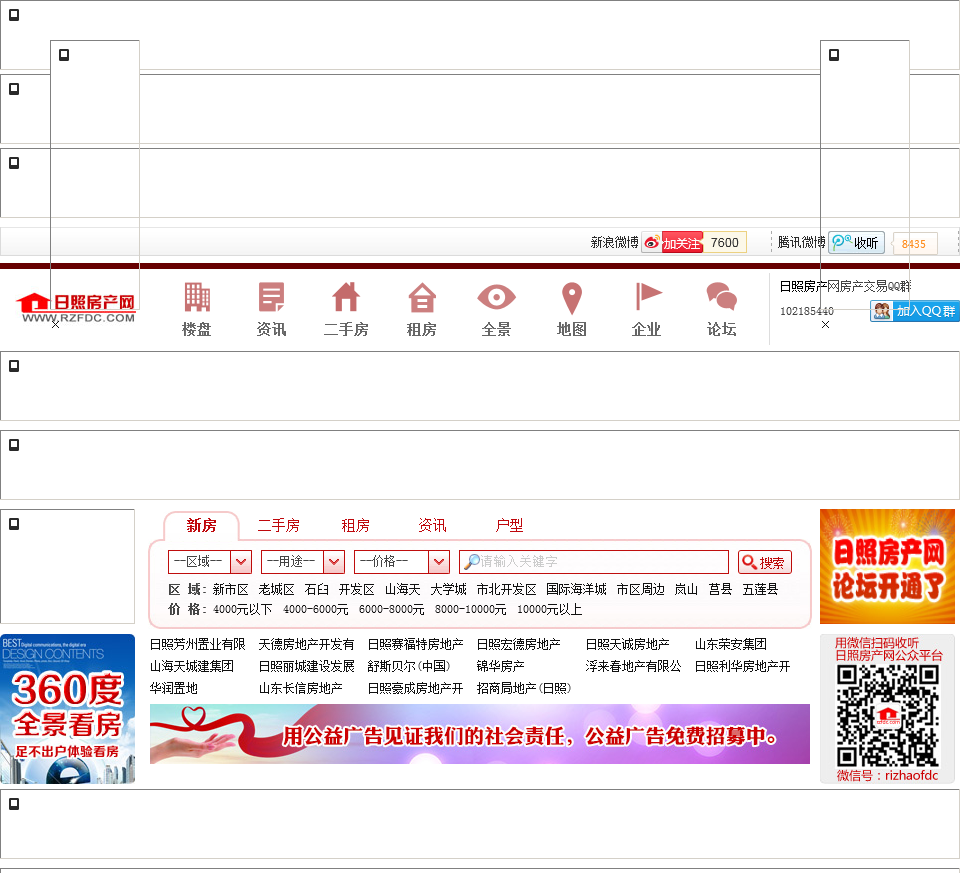Viewport: 960px width, 873px height.
Task: Click the Tencent Weibo 收听 button
Action: pyautogui.click(x=857, y=243)
